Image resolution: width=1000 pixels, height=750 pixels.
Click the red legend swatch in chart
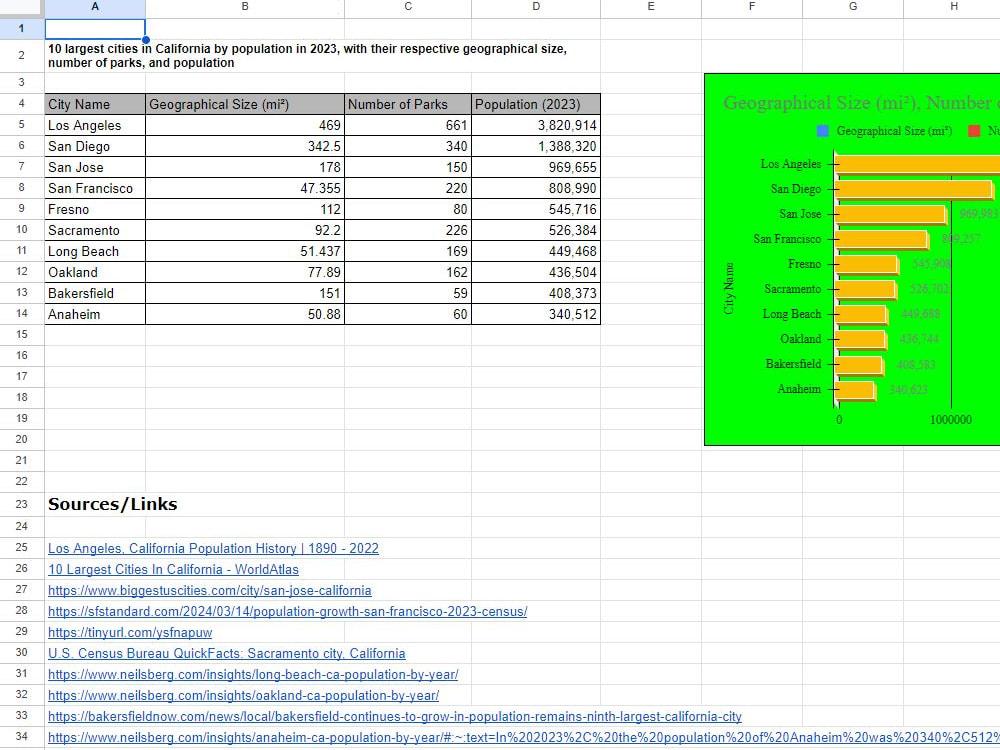[x=974, y=131]
